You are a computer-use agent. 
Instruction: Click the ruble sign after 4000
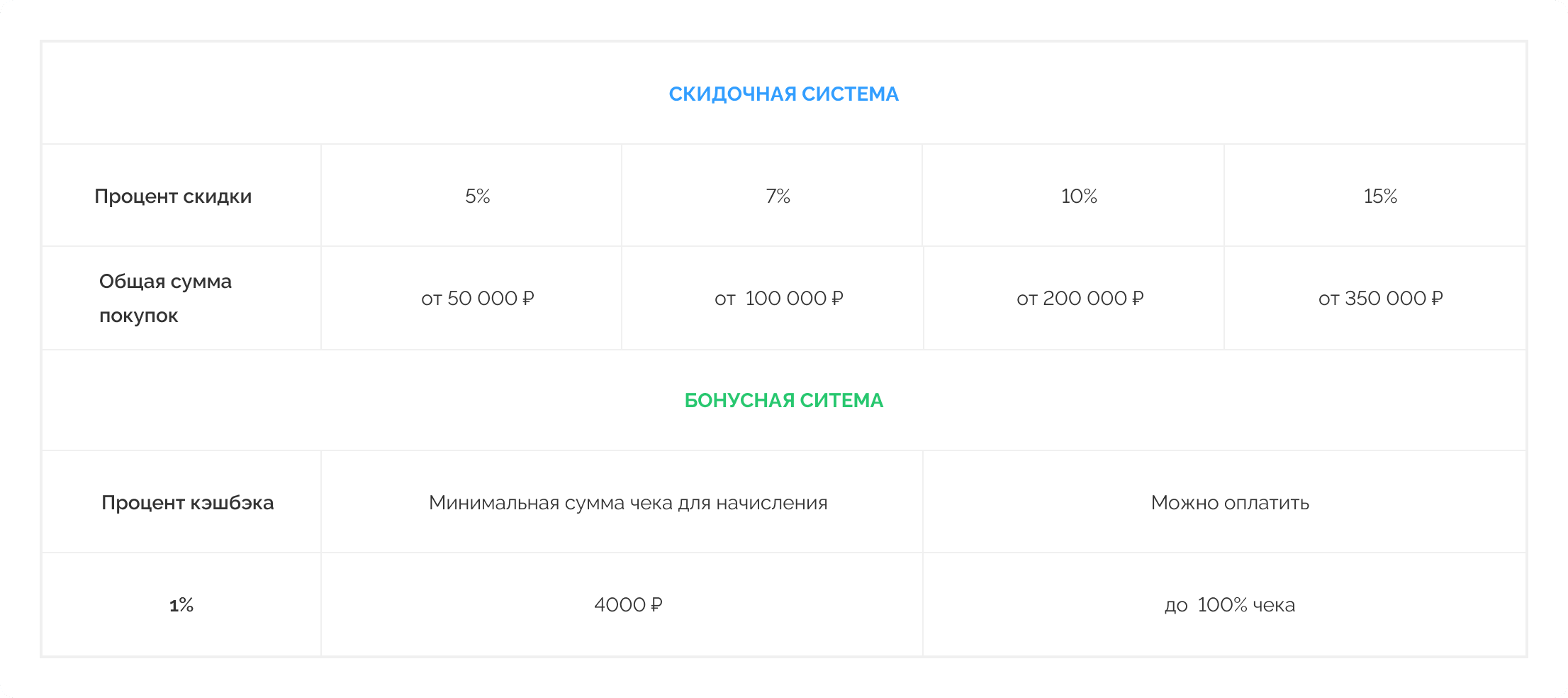click(x=656, y=605)
